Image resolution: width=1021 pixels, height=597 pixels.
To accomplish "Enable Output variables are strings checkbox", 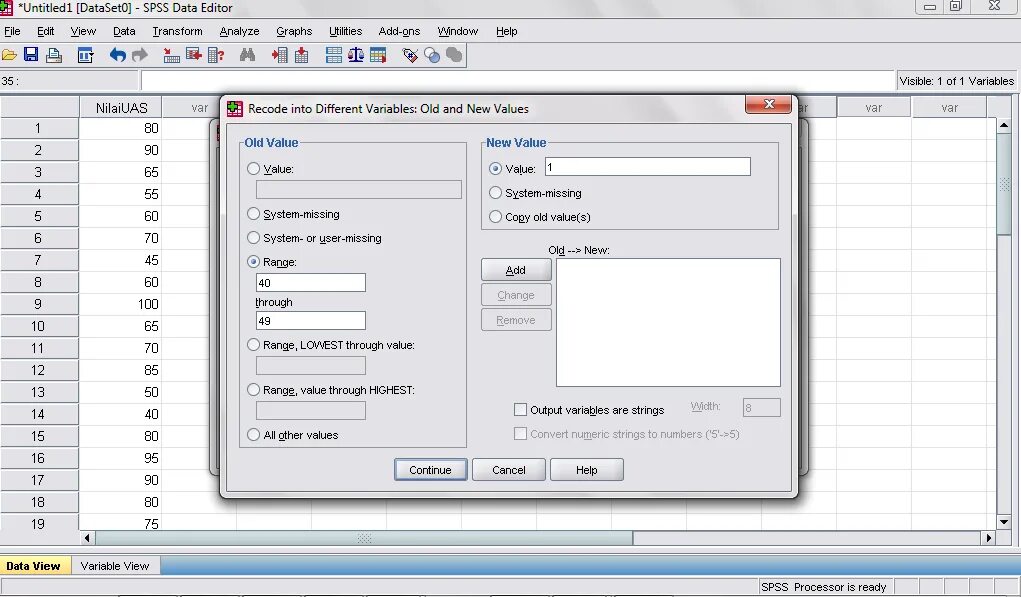I will tap(520, 410).
